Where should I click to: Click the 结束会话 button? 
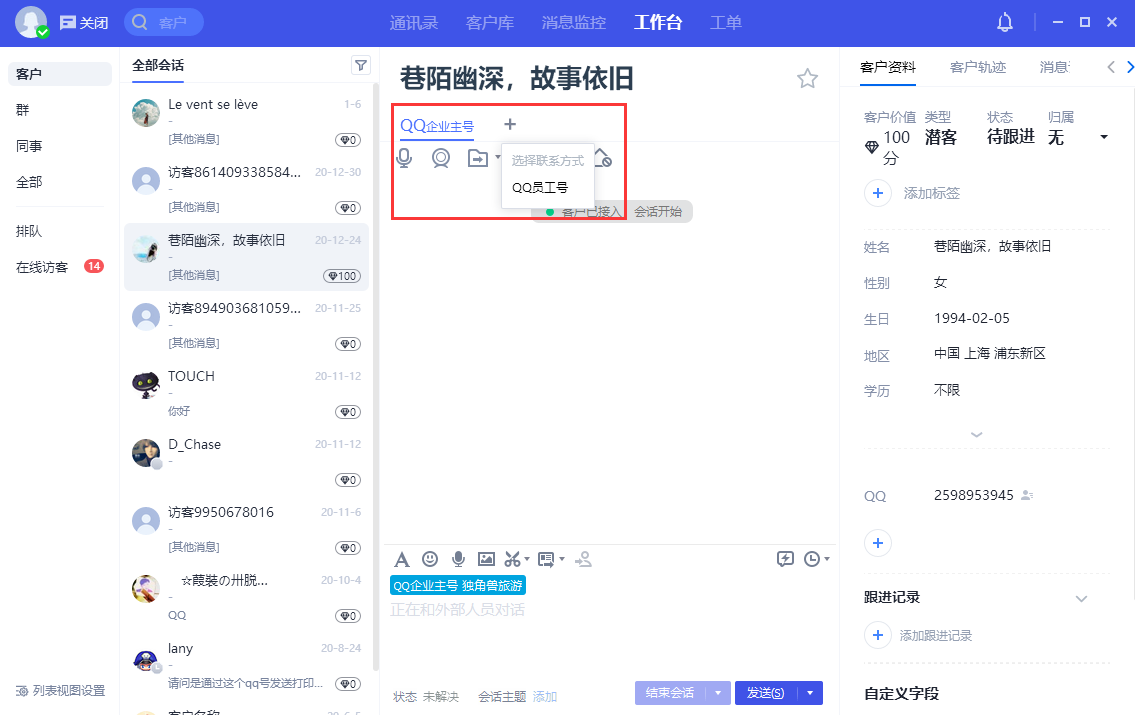[670, 693]
